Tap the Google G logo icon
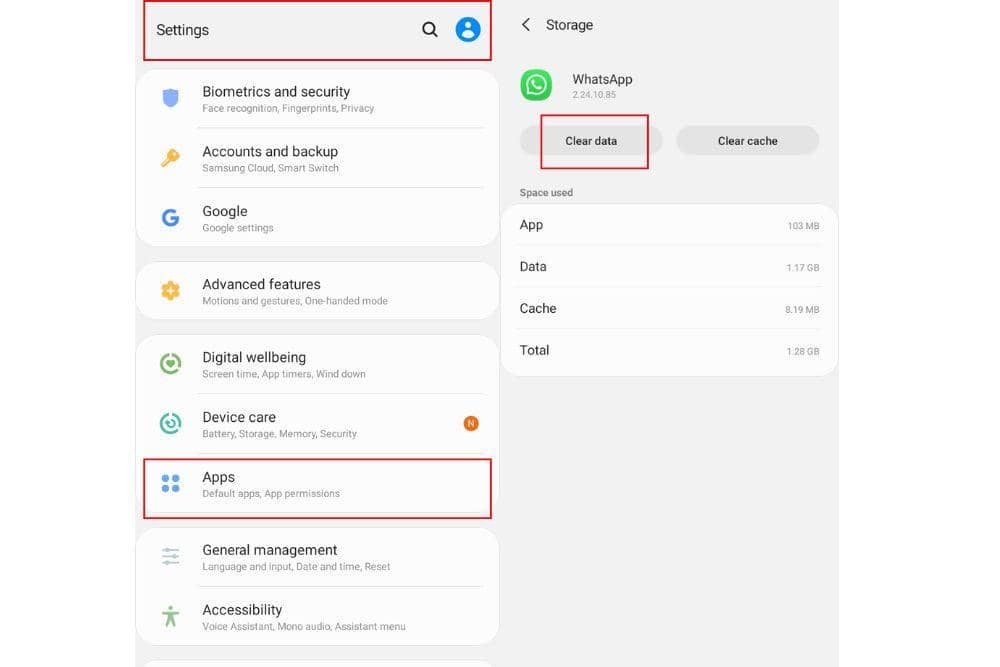The height and width of the screenshot is (667, 1000). pyautogui.click(x=171, y=218)
